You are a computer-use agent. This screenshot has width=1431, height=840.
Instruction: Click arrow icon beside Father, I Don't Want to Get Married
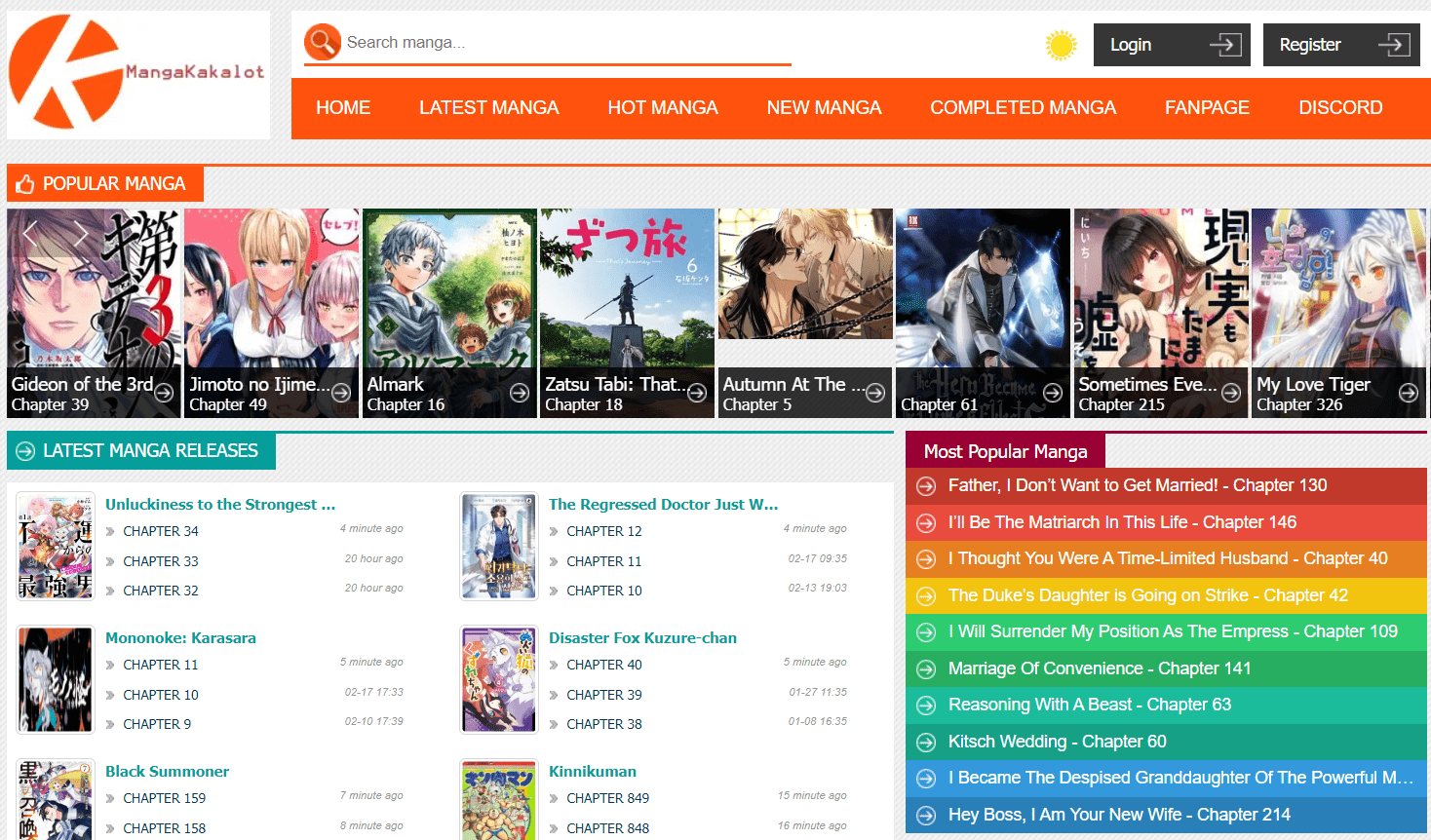click(926, 486)
